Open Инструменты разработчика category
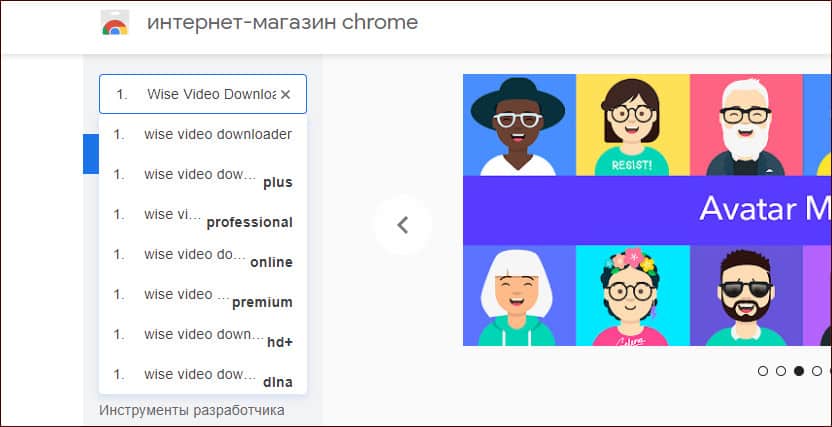Viewport: 832px width, 427px height. click(192, 410)
